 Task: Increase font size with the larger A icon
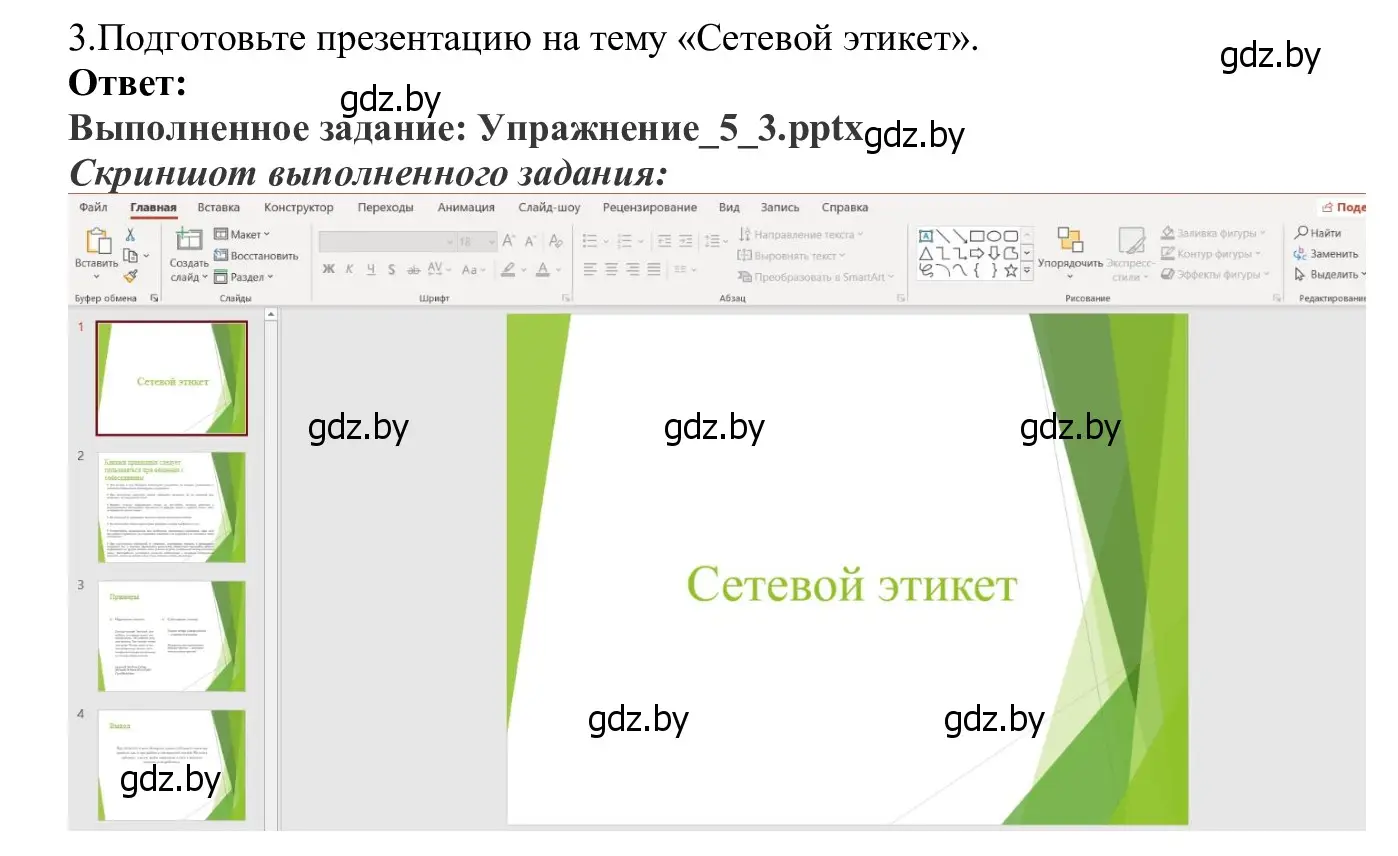tap(509, 241)
